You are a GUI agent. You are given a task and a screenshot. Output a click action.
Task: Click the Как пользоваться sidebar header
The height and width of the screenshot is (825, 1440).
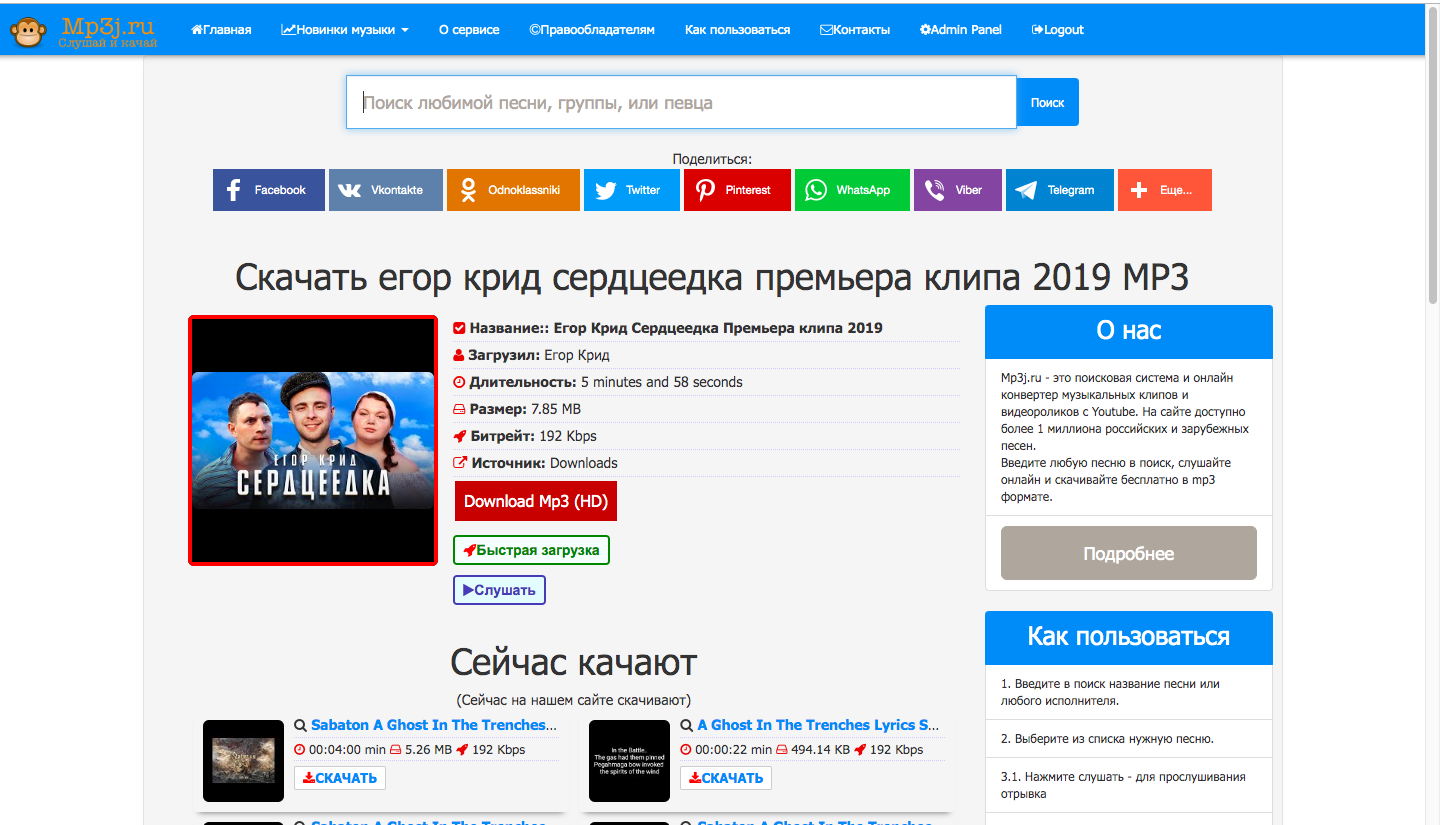1129,637
